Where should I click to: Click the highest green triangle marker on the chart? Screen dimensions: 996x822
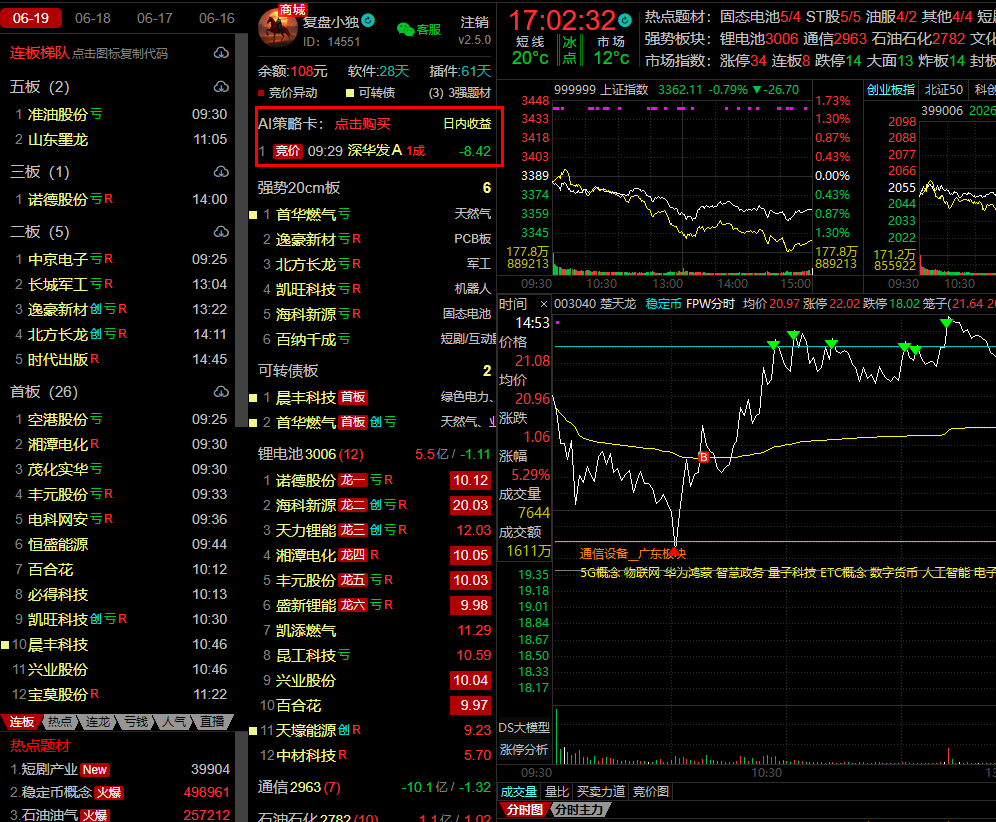coord(946,323)
